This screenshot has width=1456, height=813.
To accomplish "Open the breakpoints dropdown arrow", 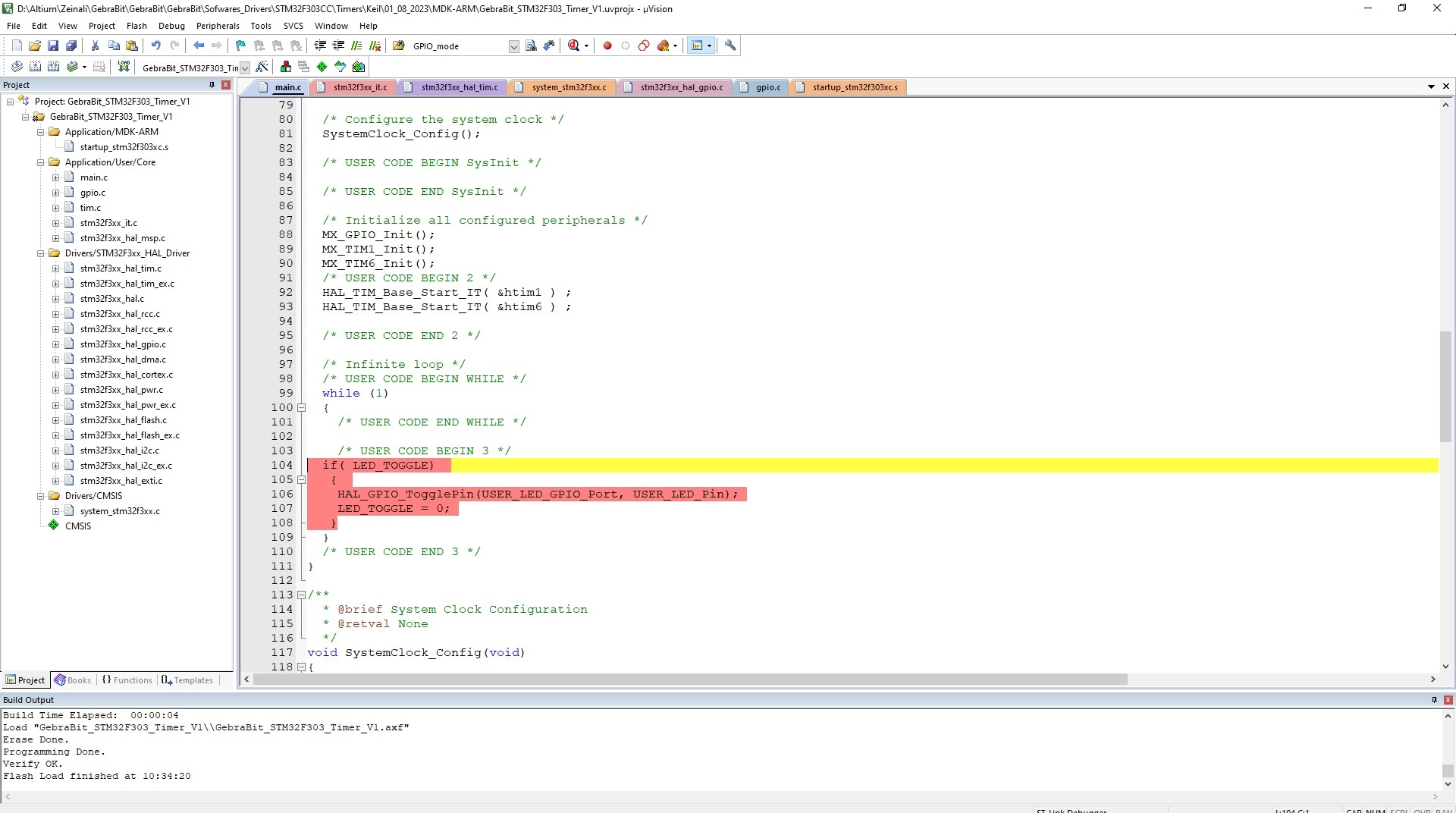I will point(675,46).
